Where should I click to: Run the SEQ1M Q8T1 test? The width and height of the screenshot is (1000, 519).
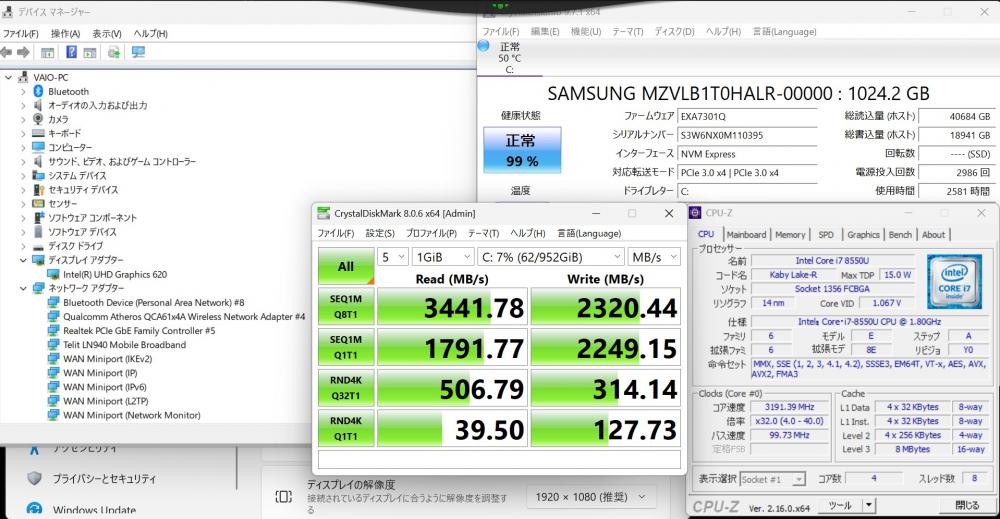point(346,307)
